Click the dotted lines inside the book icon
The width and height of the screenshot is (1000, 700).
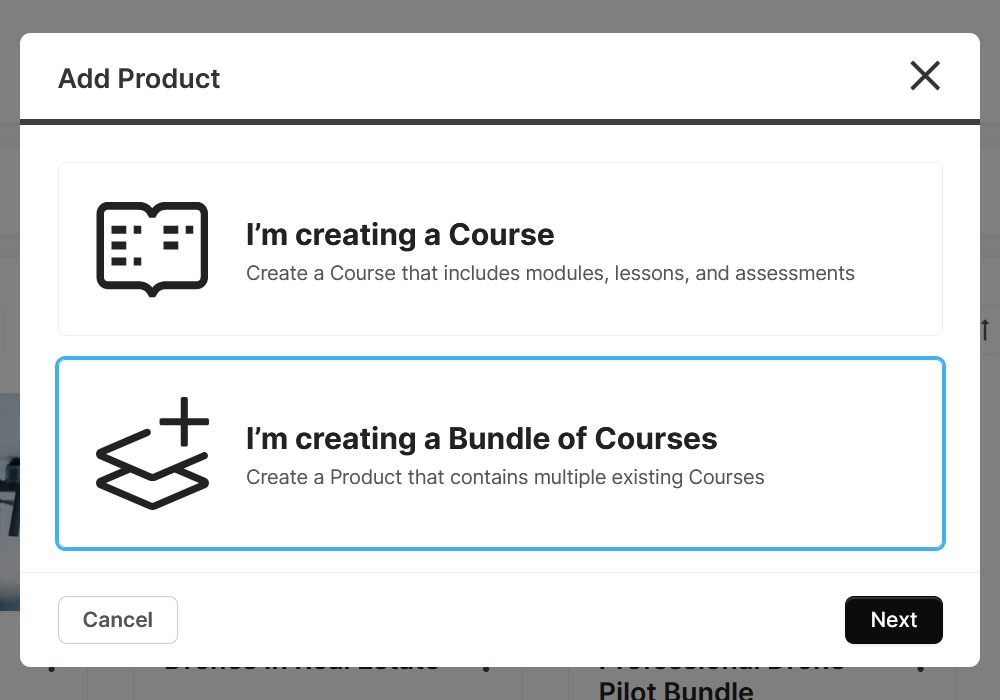[x=150, y=245]
